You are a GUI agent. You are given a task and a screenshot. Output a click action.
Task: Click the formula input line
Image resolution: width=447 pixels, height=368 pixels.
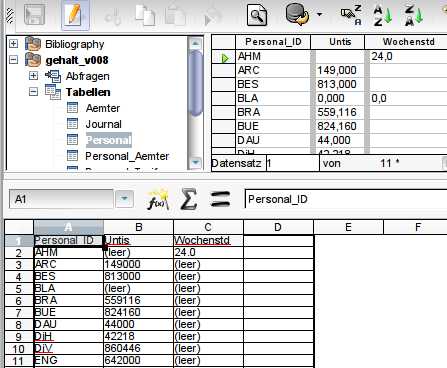click(346, 199)
